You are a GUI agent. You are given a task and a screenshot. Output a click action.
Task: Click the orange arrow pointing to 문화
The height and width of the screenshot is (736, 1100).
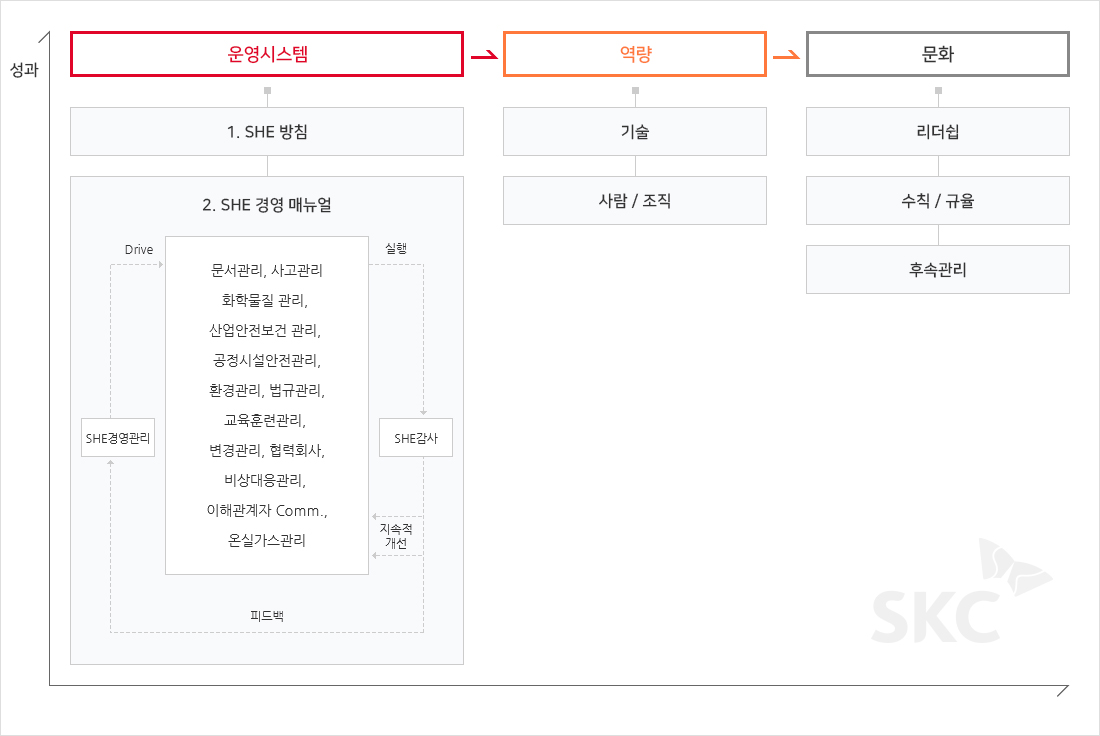[787, 56]
